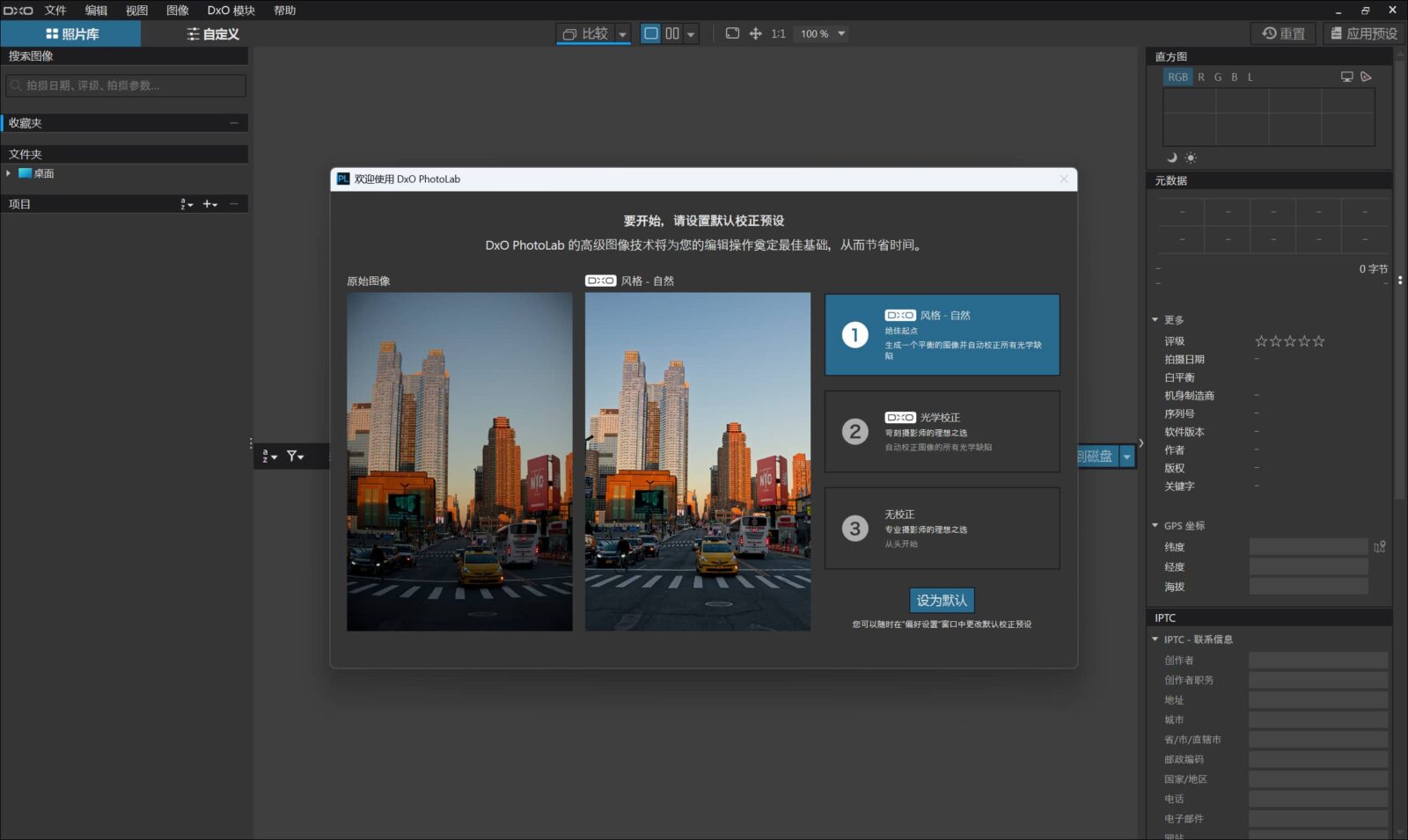Select preset option 2 光学校正
The height and width of the screenshot is (840, 1408).
pyautogui.click(x=942, y=432)
